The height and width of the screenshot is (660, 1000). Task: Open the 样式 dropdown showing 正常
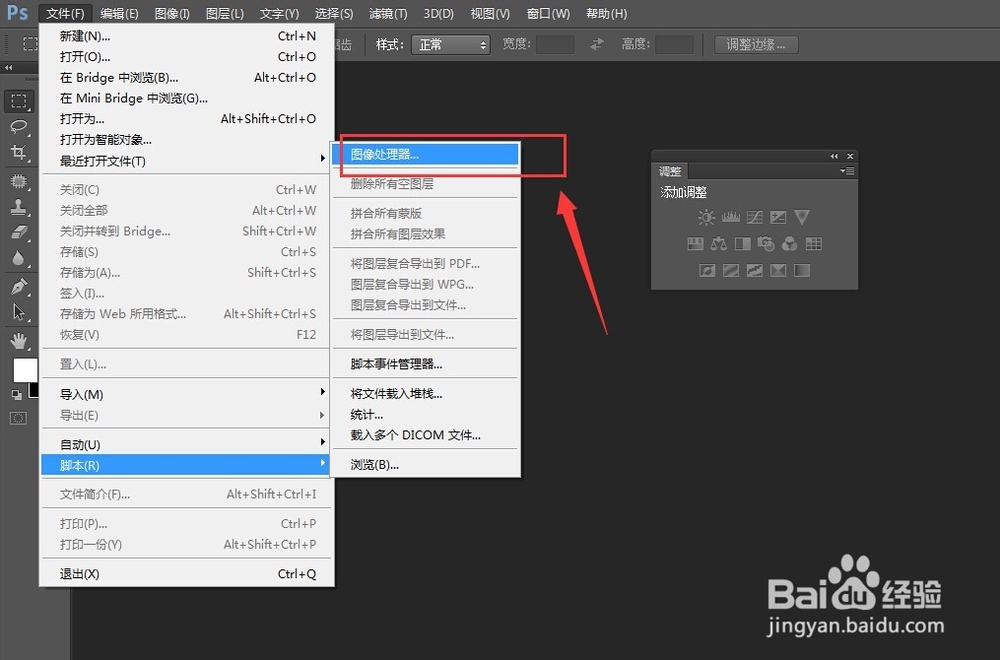pyautogui.click(x=451, y=45)
